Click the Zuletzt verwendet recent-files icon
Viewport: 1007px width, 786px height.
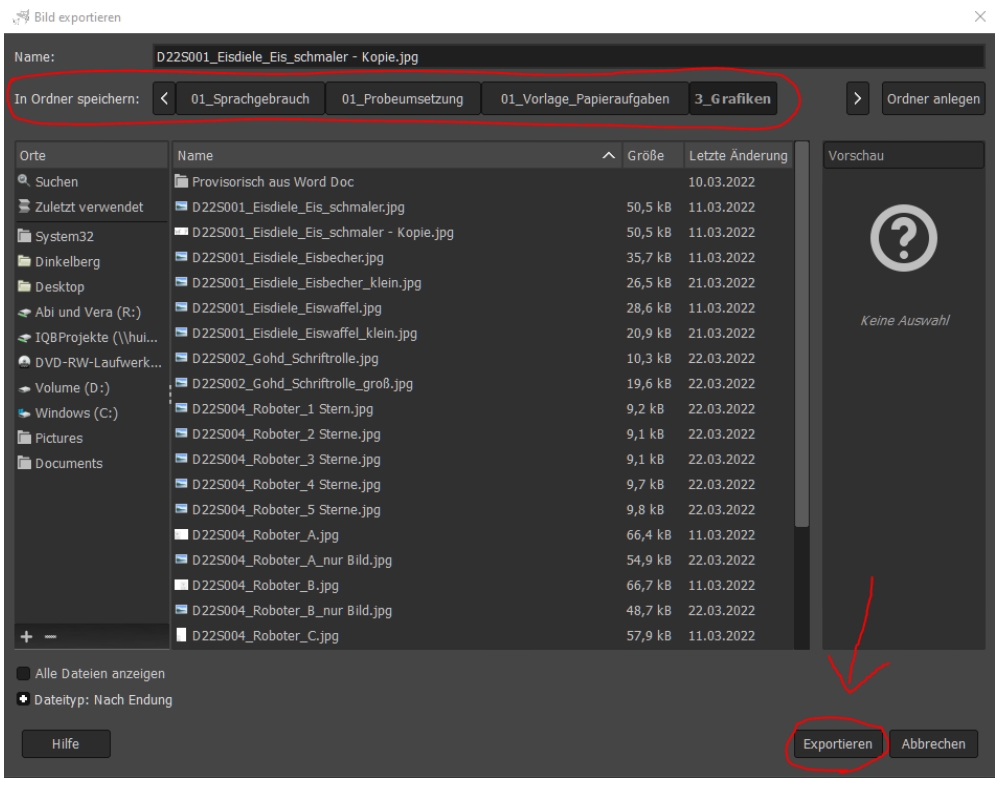coord(24,207)
